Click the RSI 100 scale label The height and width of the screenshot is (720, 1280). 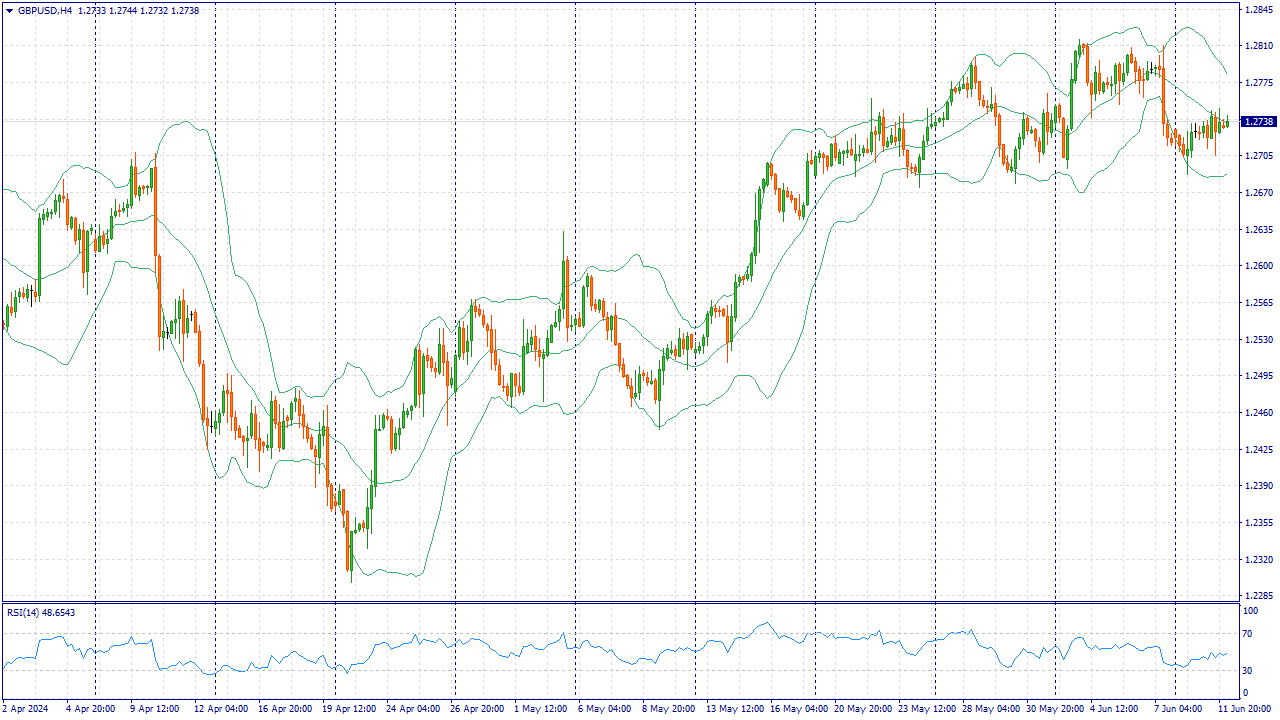pyautogui.click(x=1251, y=609)
